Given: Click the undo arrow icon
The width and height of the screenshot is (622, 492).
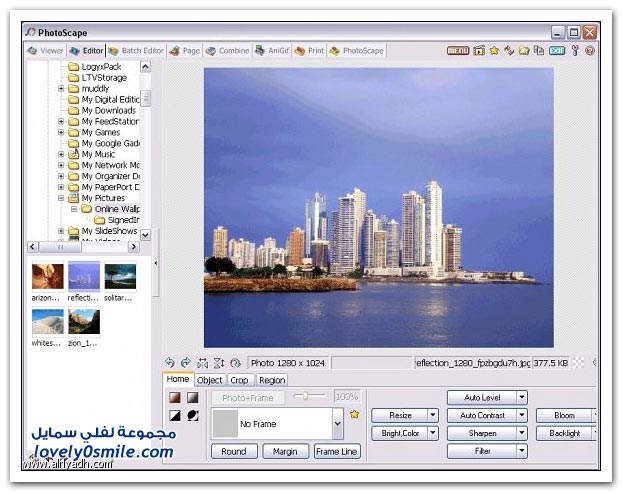Looking at the screenshot, I should pos(170,363).
